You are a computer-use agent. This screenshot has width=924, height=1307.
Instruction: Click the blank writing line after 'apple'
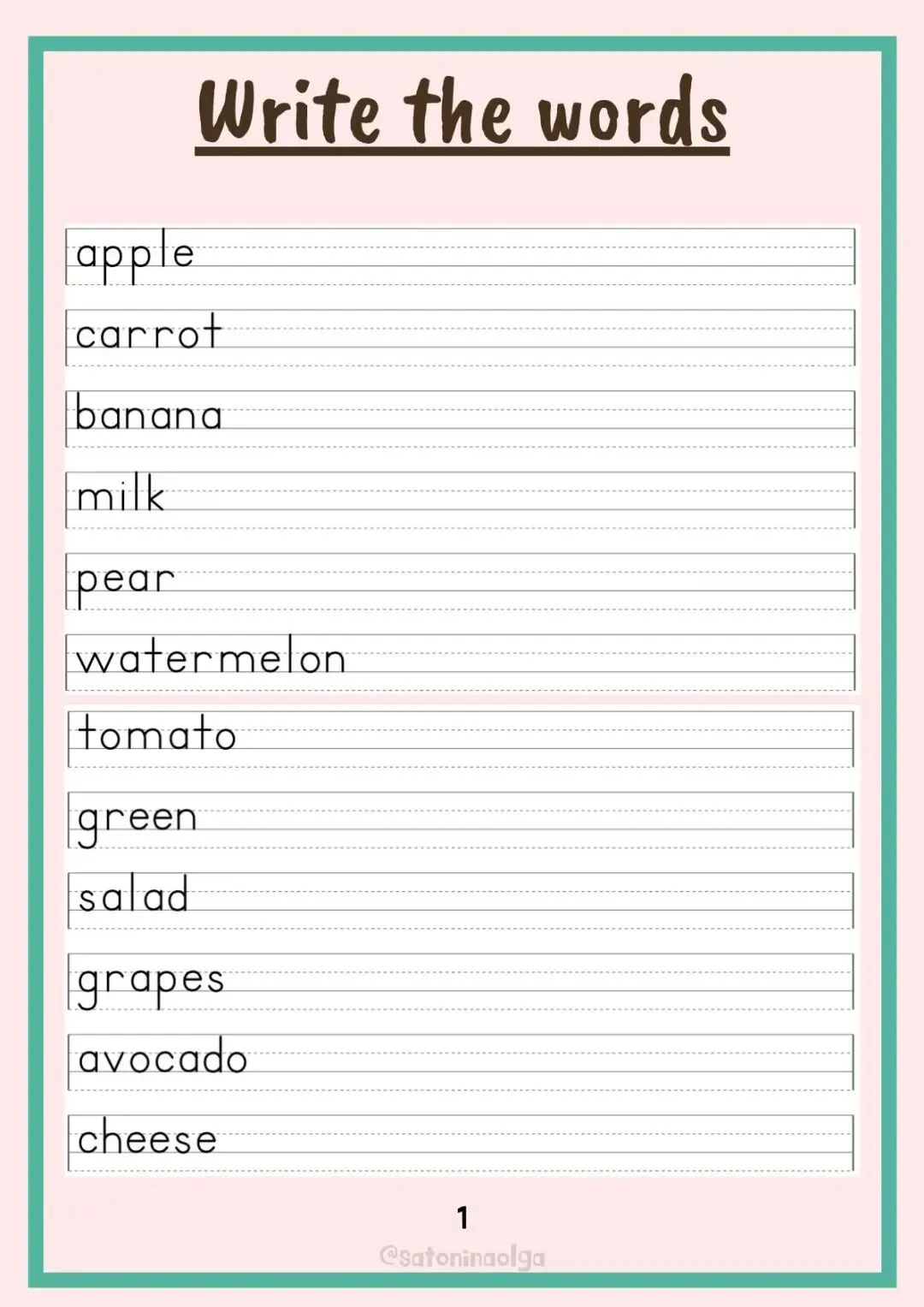pos(524,256)
